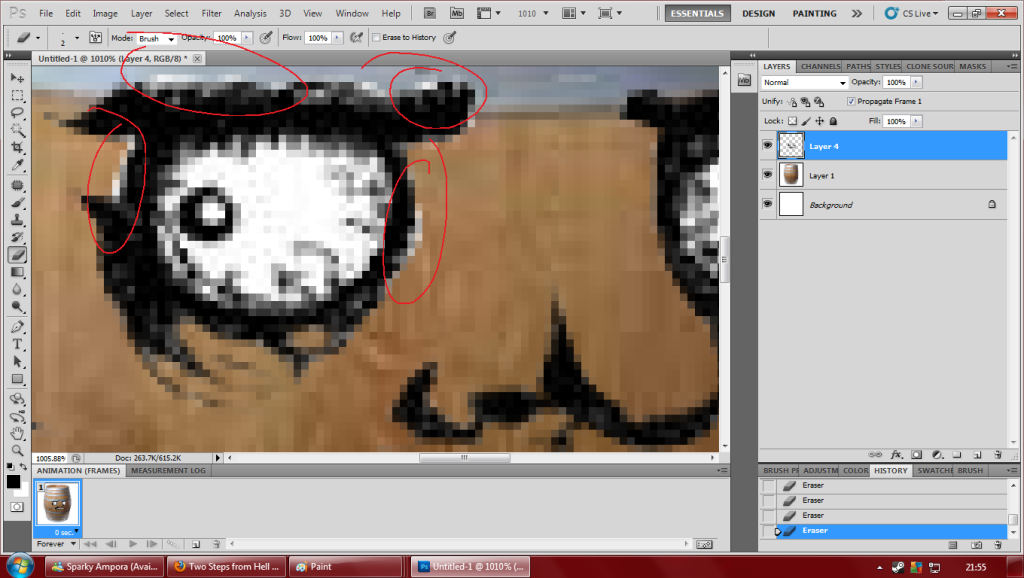Delete the current history state
The width and height of the screenshot is (1024, 578).
point(998,545)
